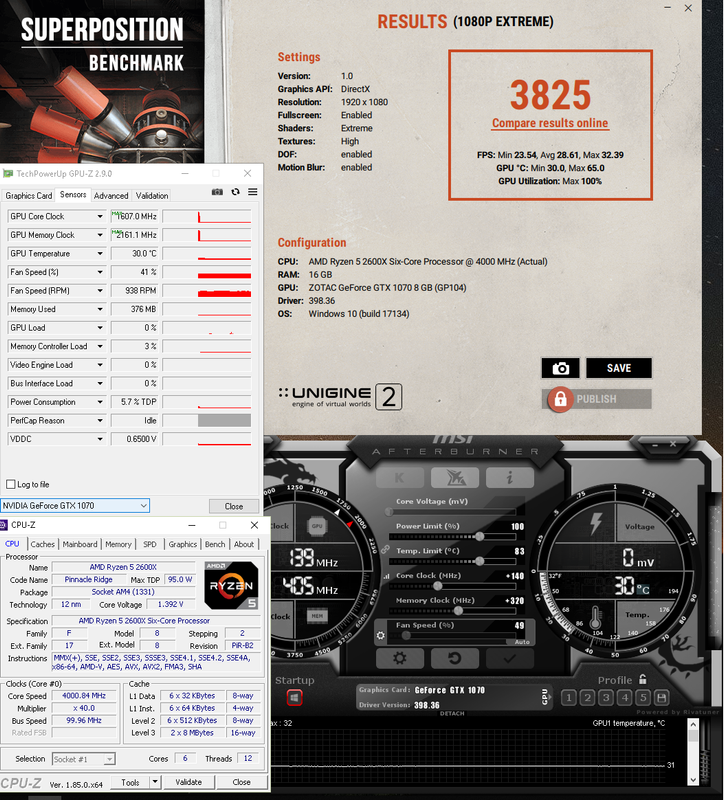Click Afterburner apply checkmark button
The height and width of the screenshot is (800, 724).
510,658
